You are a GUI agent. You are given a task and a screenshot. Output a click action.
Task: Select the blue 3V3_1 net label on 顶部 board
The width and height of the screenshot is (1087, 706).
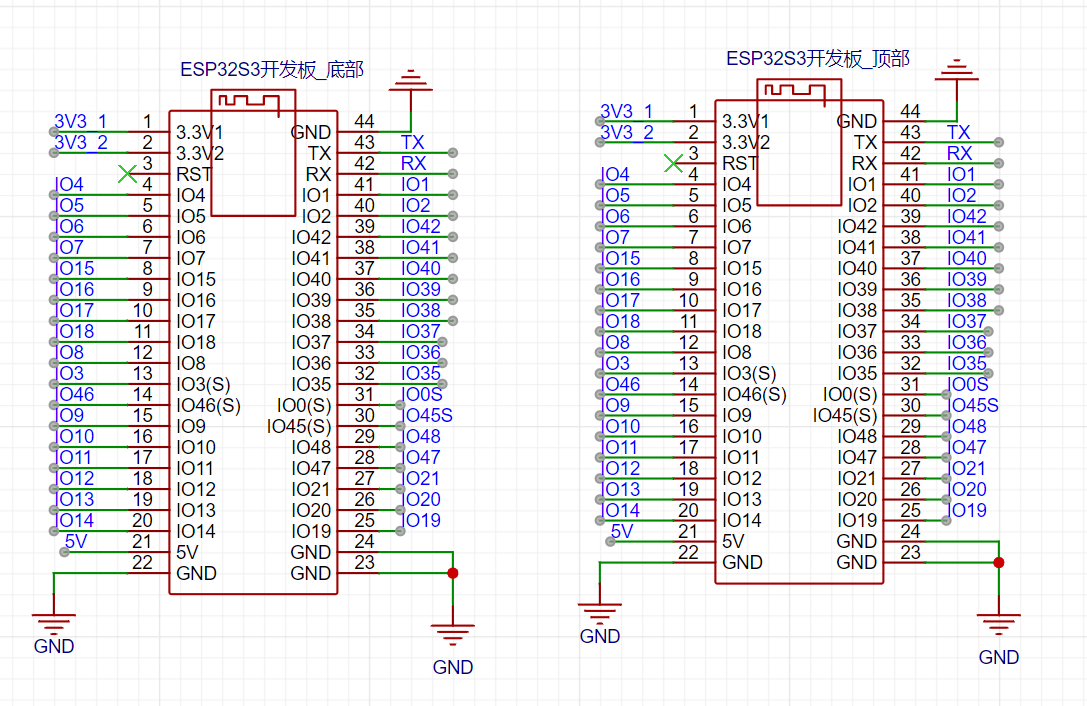click(x=627, y=111)
